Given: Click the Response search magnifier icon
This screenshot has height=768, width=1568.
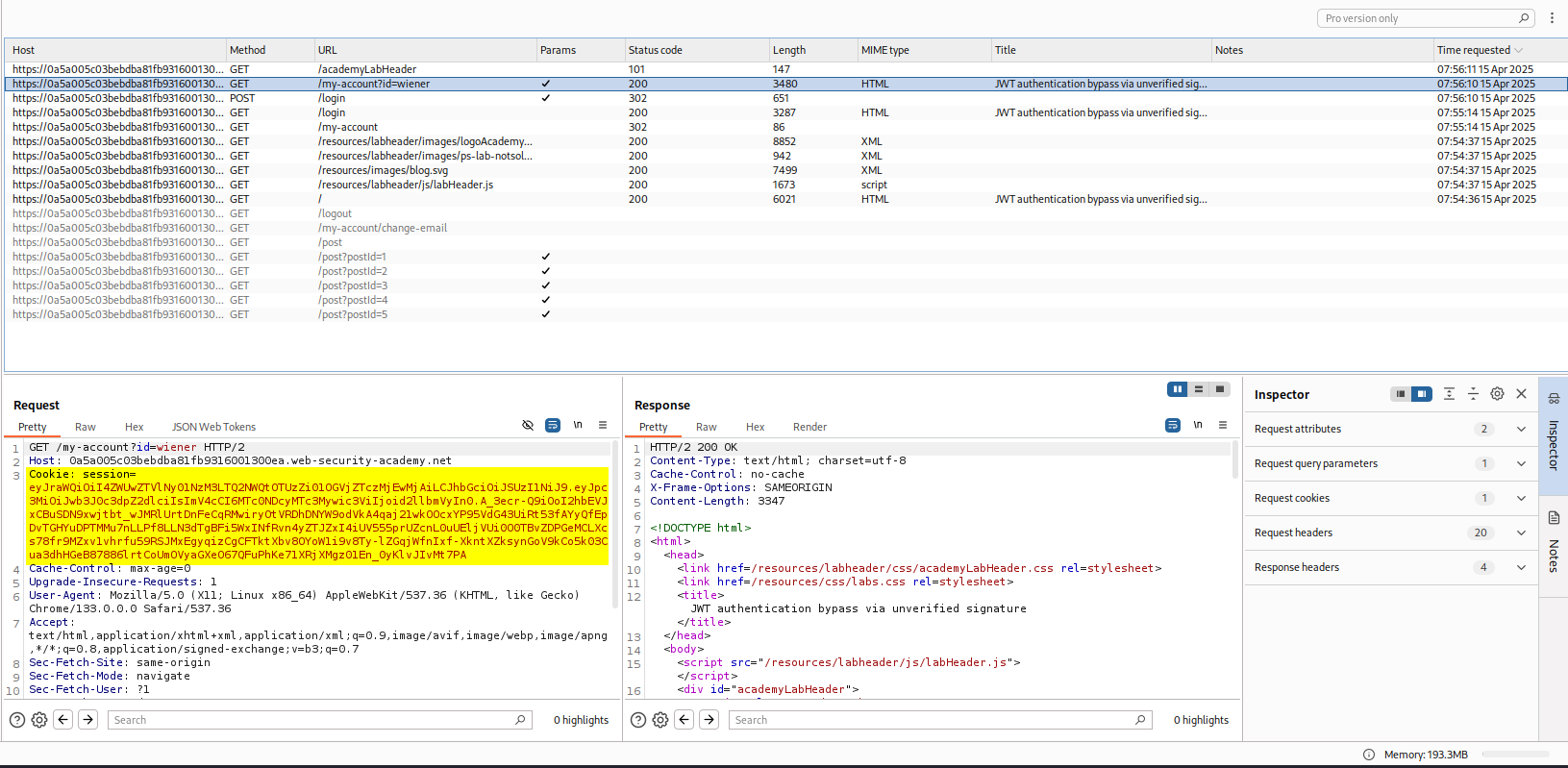Looking at the screenshot, I should pyautogui.click(x=1140, y=719).
